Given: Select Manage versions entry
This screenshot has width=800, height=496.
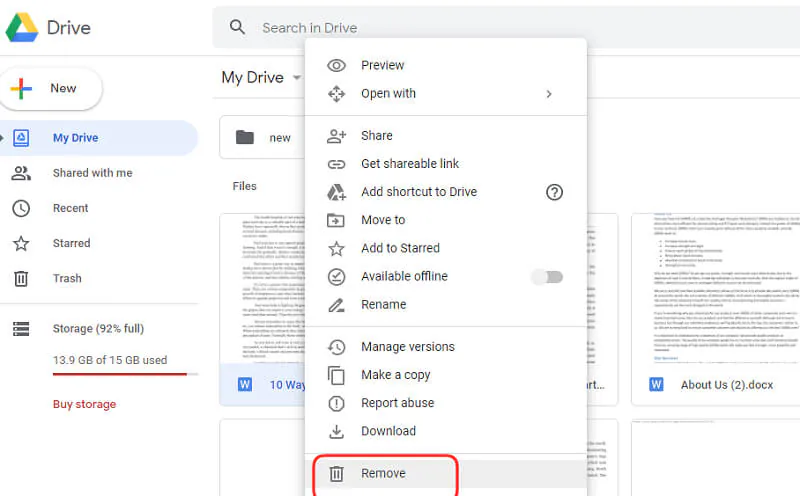Looking at the screenshot, I should click(x=446, y=347).
